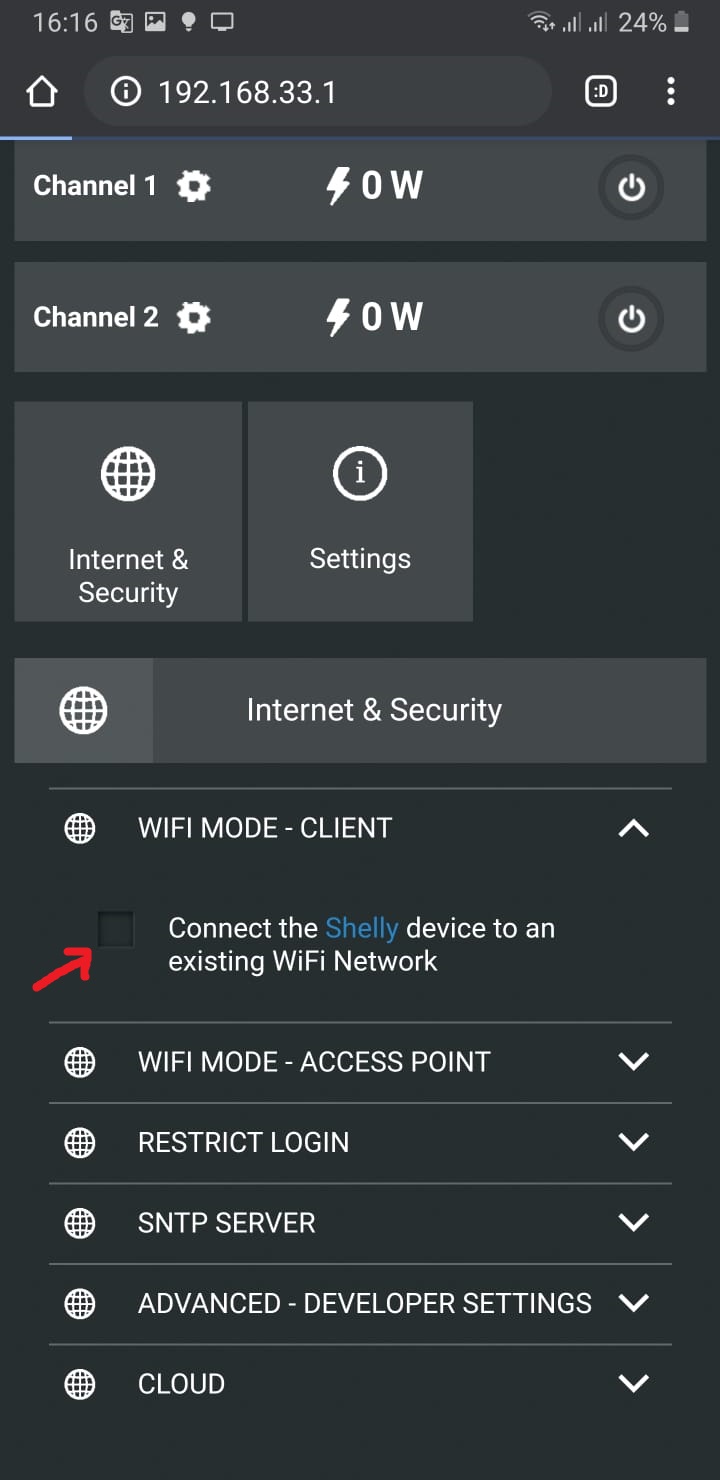Open the Internet & Security tile
The height and width of the screenshot is (1480, 720).
click(x=128, y=512)
